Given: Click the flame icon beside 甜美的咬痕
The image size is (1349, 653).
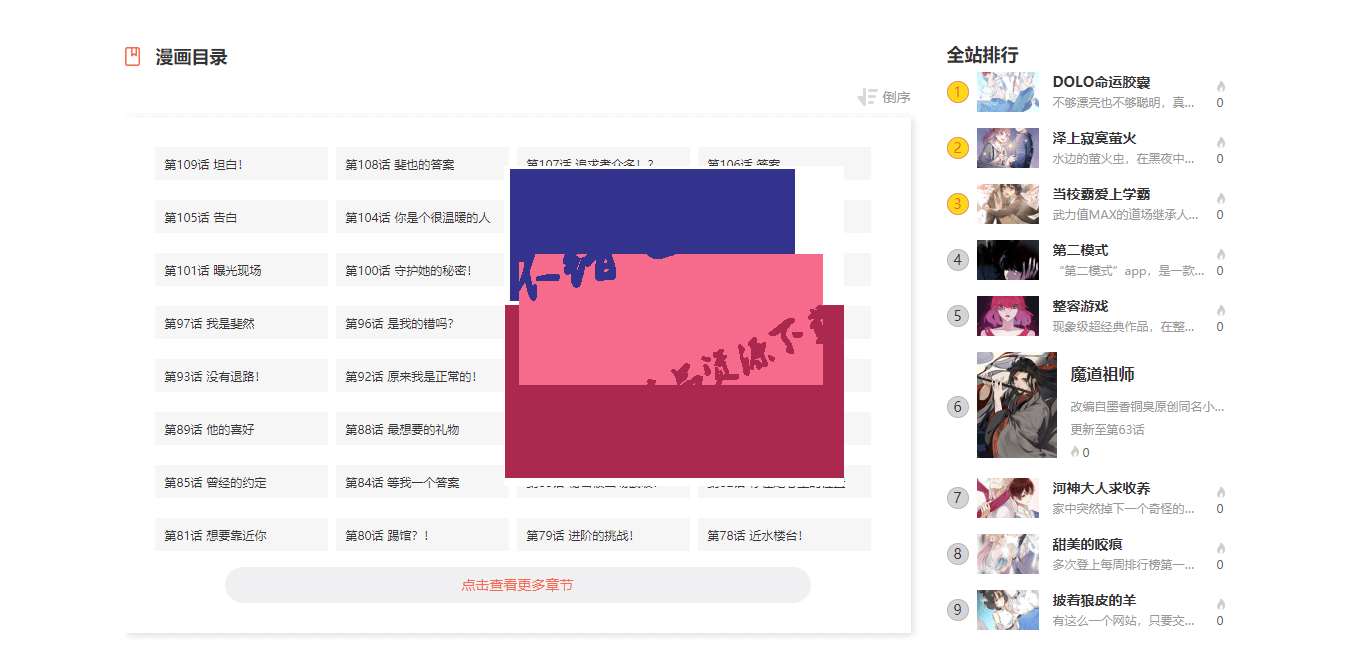Looking at the screenshot, I should click(x=1221, y=548).
